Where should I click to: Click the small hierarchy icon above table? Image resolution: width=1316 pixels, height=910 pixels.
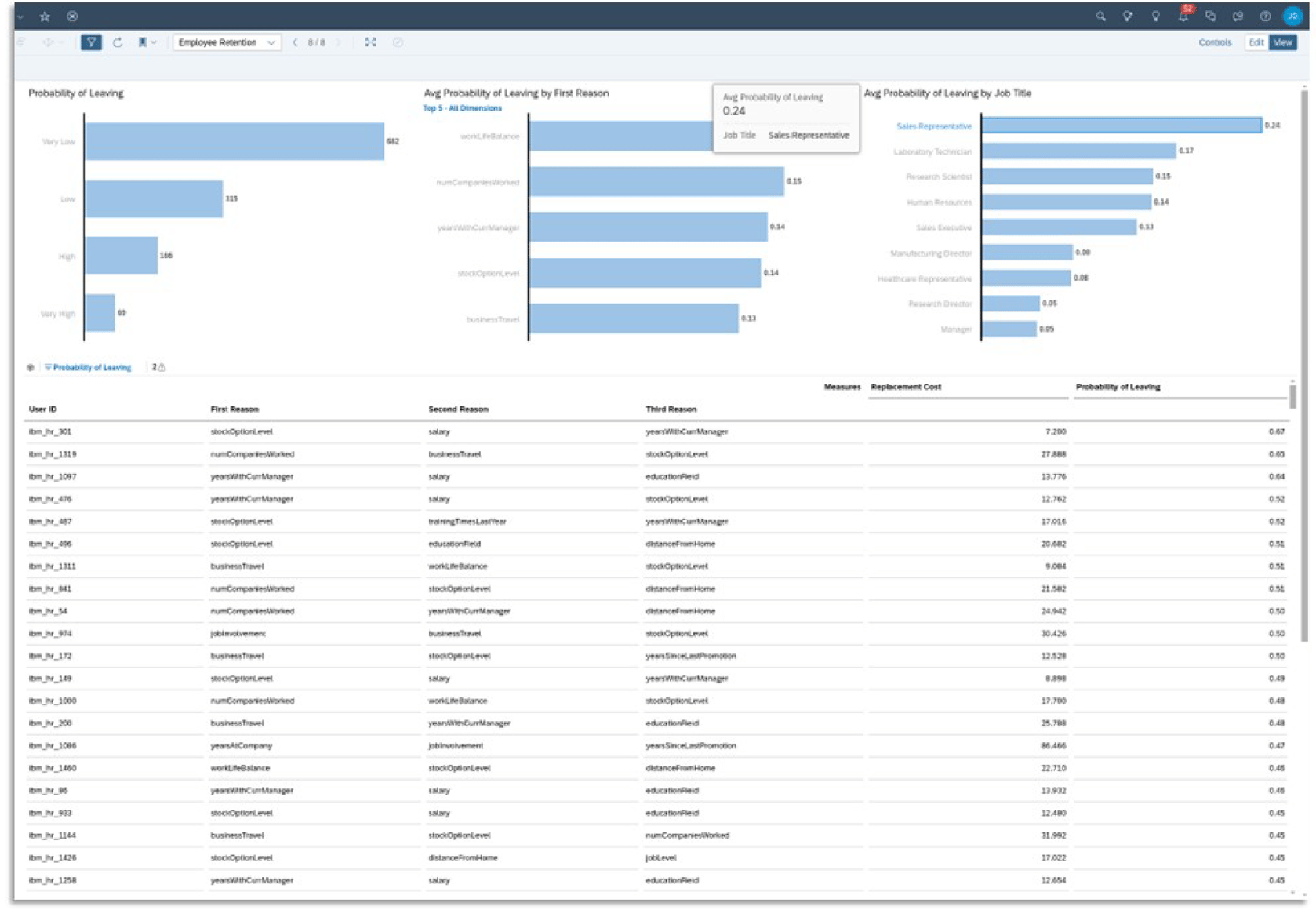[x=31, y=367]
